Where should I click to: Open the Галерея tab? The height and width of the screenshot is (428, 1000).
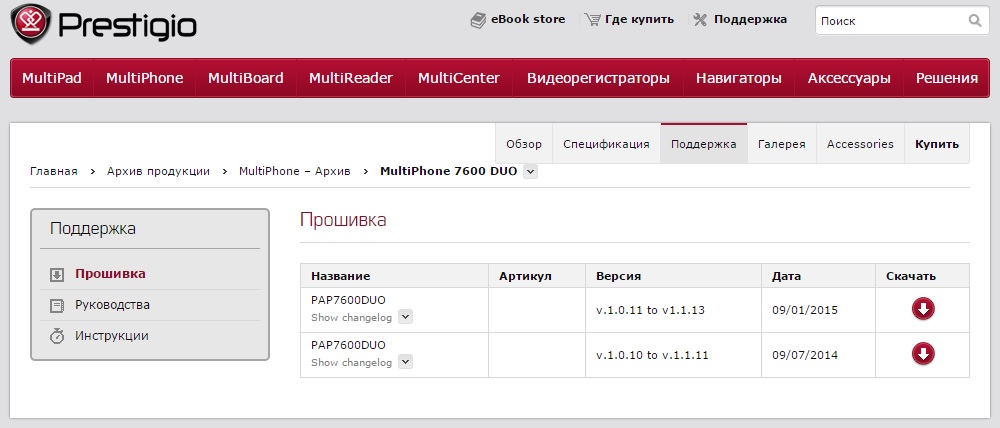click(x=781, y=144)
